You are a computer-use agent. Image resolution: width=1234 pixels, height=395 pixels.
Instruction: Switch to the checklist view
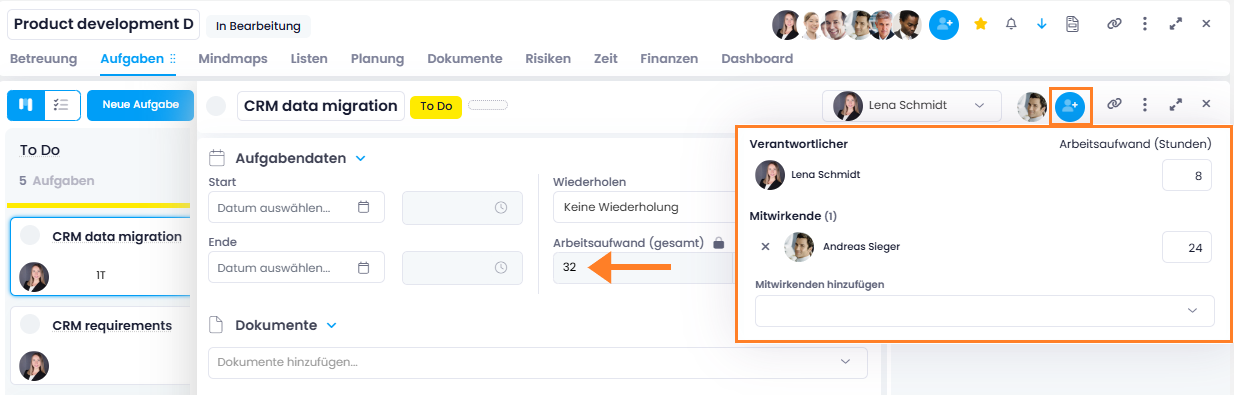pos(62,104)
